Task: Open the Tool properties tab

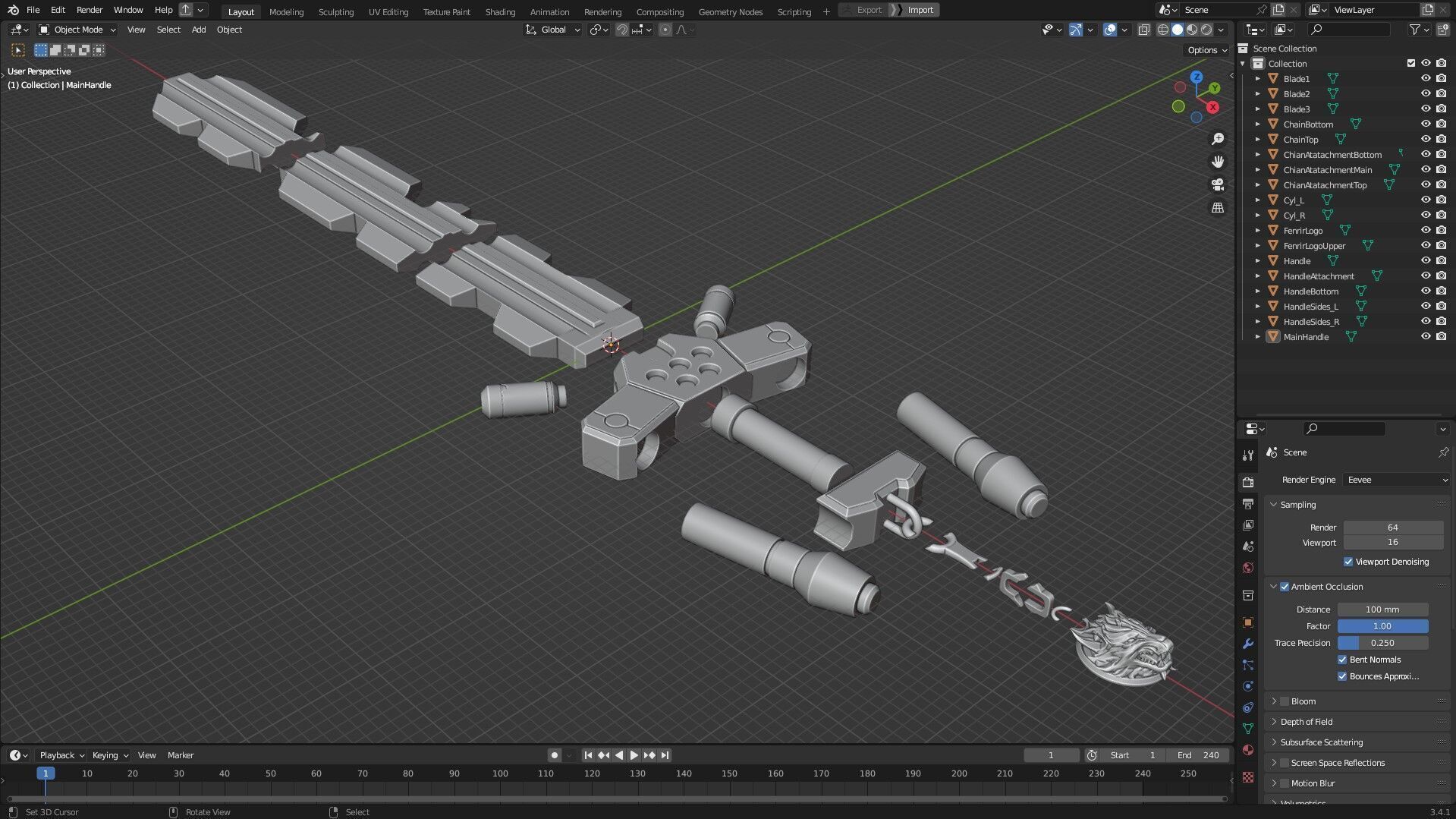Action: [x=1248, y=455]
